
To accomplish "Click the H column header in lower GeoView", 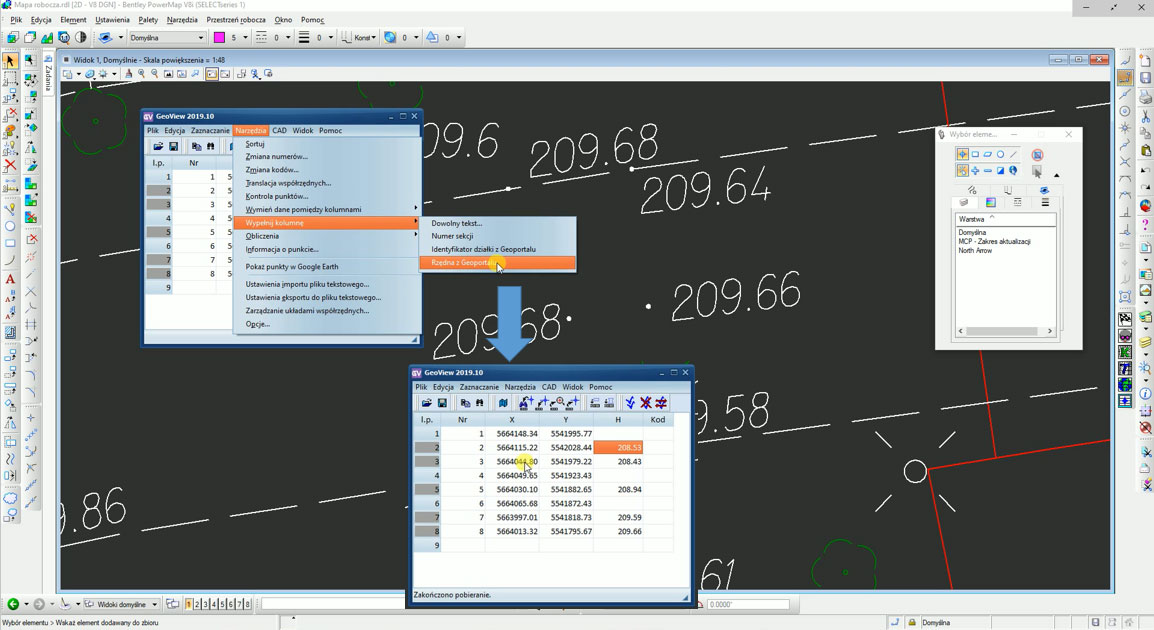I will click(x=618, y=420).
